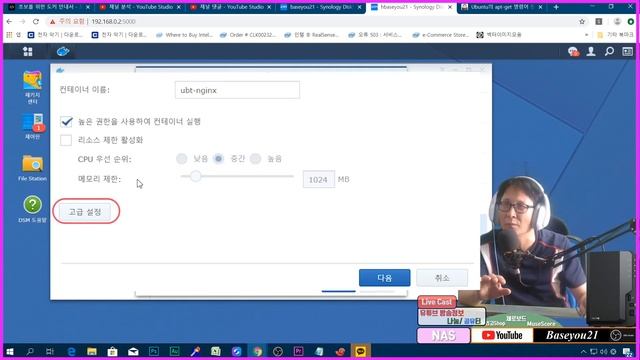
Task: Open Mail app from taskbar
Action: (133, 351)
